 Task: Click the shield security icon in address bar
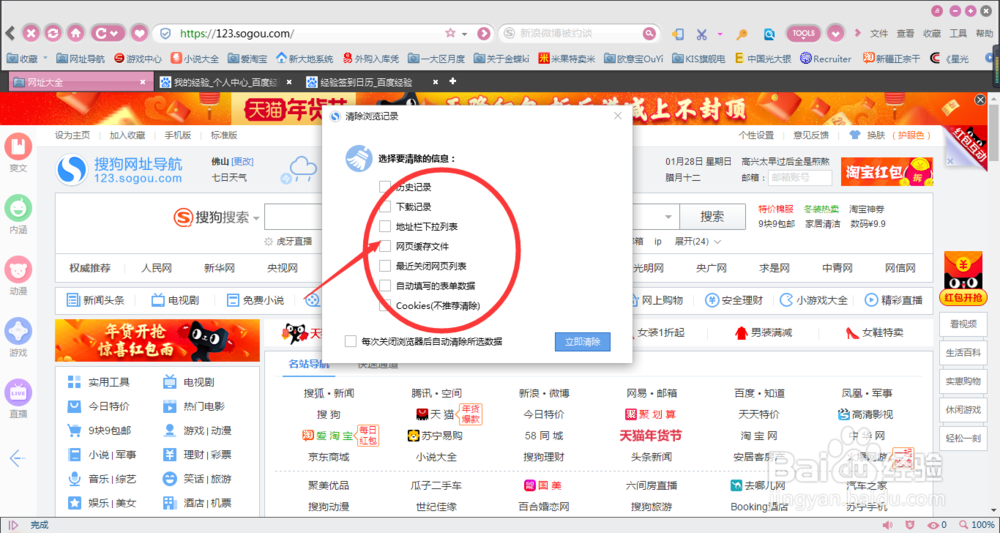[x=165, y=33]
